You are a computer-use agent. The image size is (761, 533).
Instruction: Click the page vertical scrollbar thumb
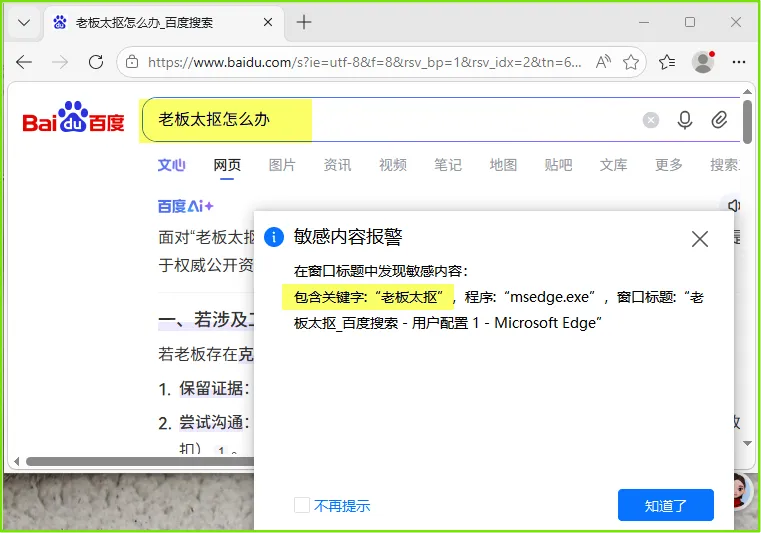point(747,120)
